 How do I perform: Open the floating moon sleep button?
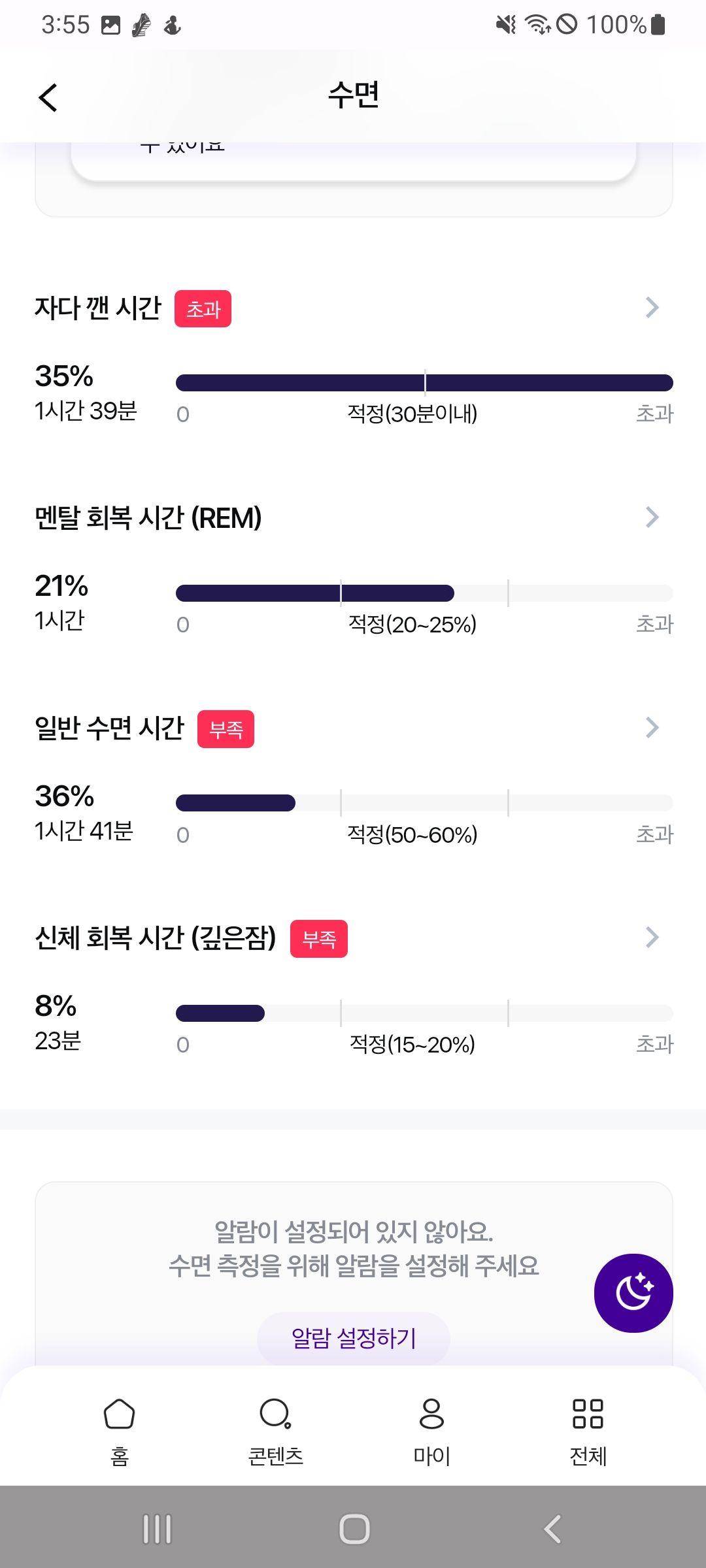[x=633, y=1293]
